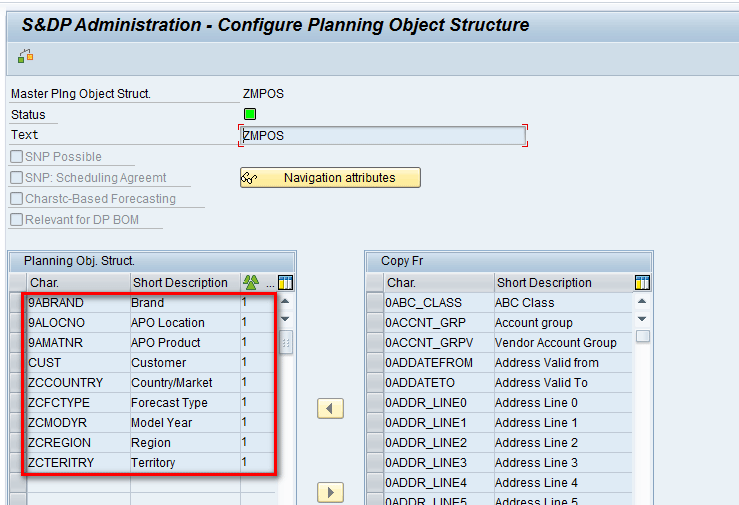Click the left arrow transfer button
Screen dimensions: 739x505
click(x=330, y=408)
